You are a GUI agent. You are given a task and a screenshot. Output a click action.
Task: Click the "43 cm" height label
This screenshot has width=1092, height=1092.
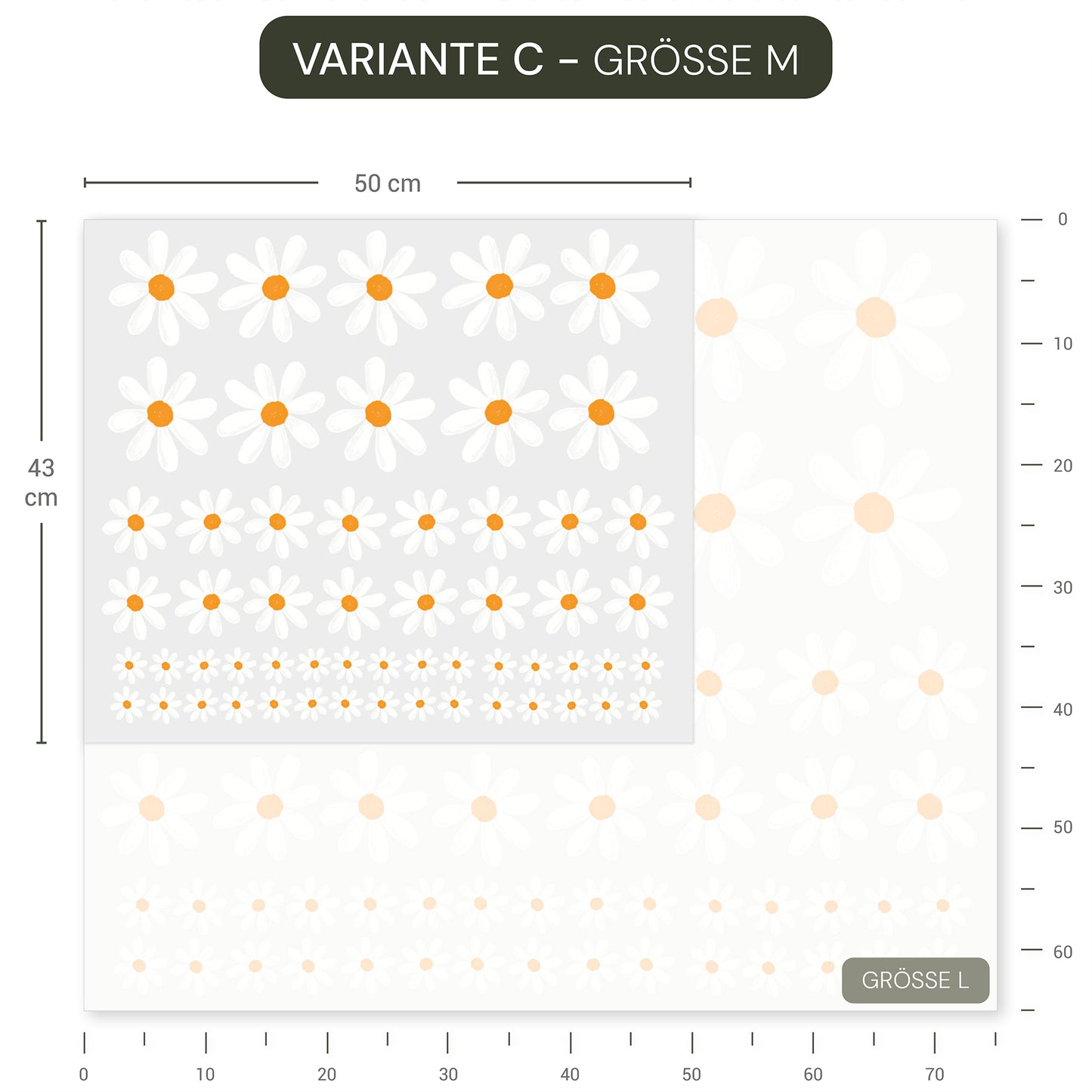point(41,482)
